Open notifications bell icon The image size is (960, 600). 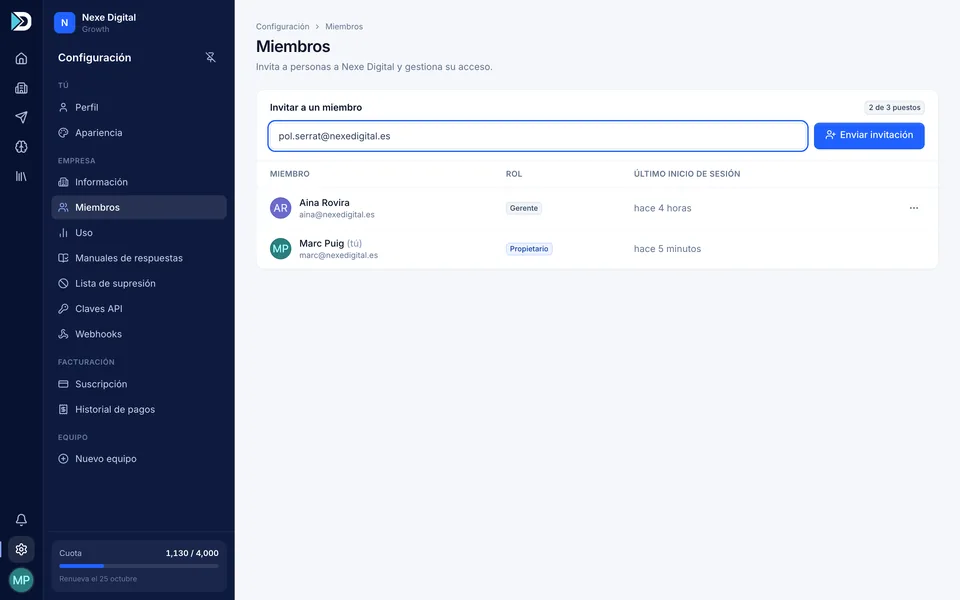21,520
